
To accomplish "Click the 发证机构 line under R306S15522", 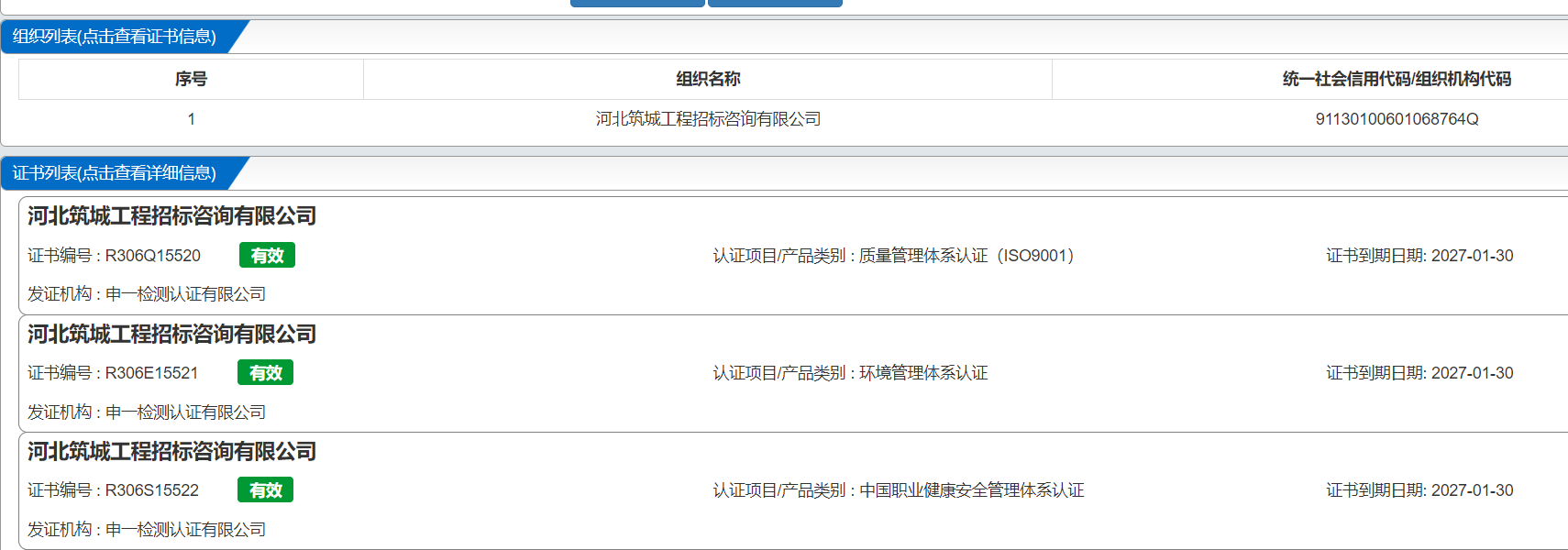I will click(x=147, y=530).
